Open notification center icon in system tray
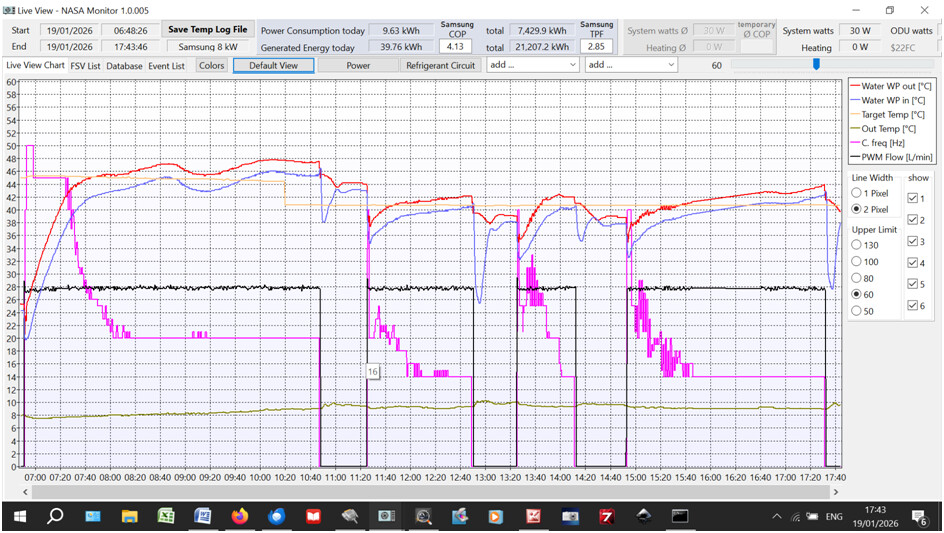The height and width of the screenshot is (533, 944). [x=922, y=517]
